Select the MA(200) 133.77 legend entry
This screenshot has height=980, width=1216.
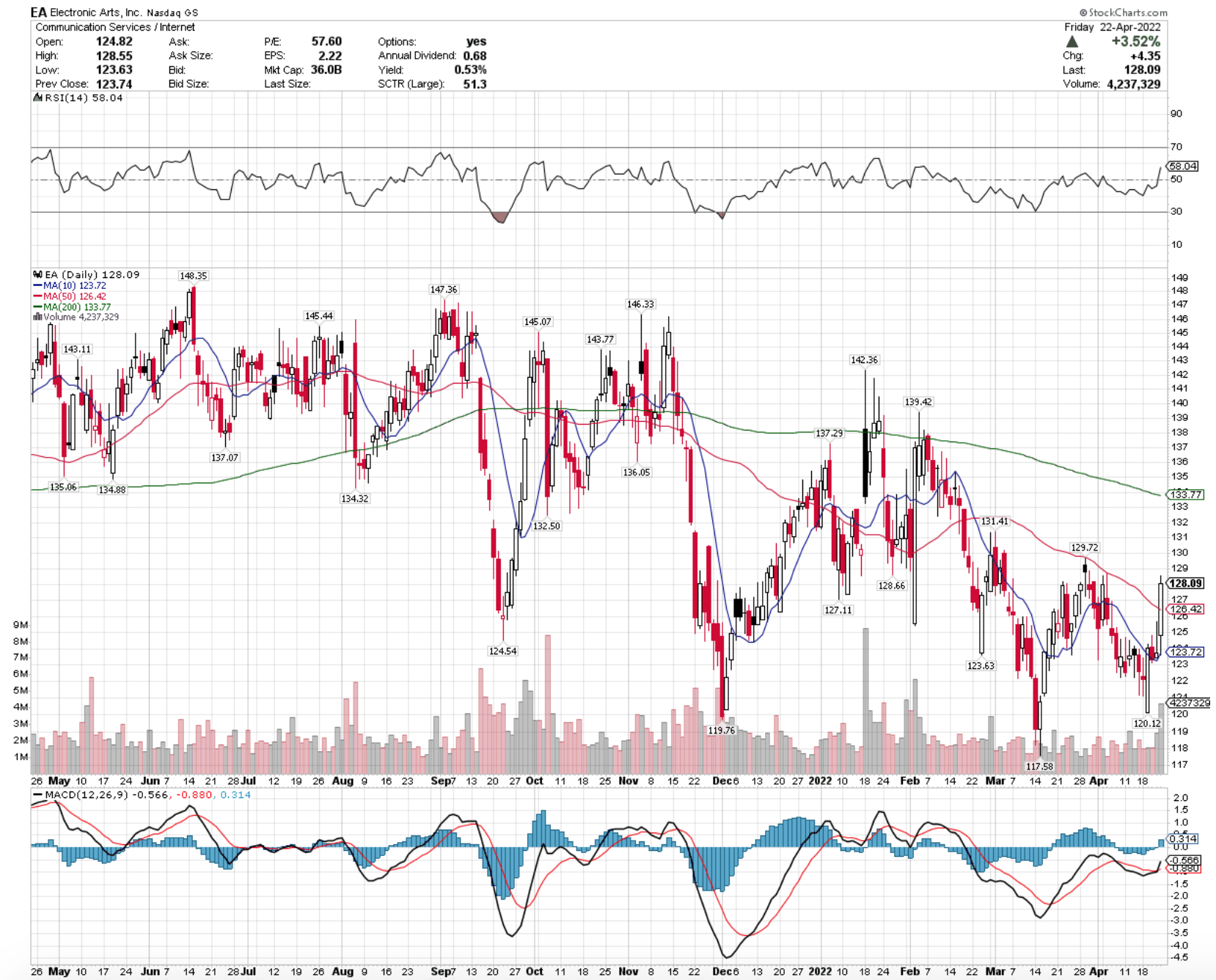coord(77,307)
